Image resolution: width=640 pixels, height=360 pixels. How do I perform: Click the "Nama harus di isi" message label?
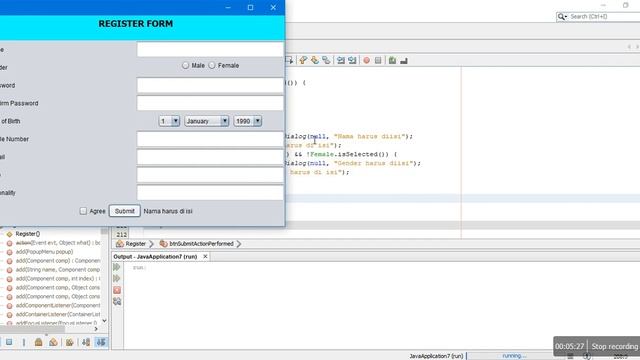click(x=168, y=211)
